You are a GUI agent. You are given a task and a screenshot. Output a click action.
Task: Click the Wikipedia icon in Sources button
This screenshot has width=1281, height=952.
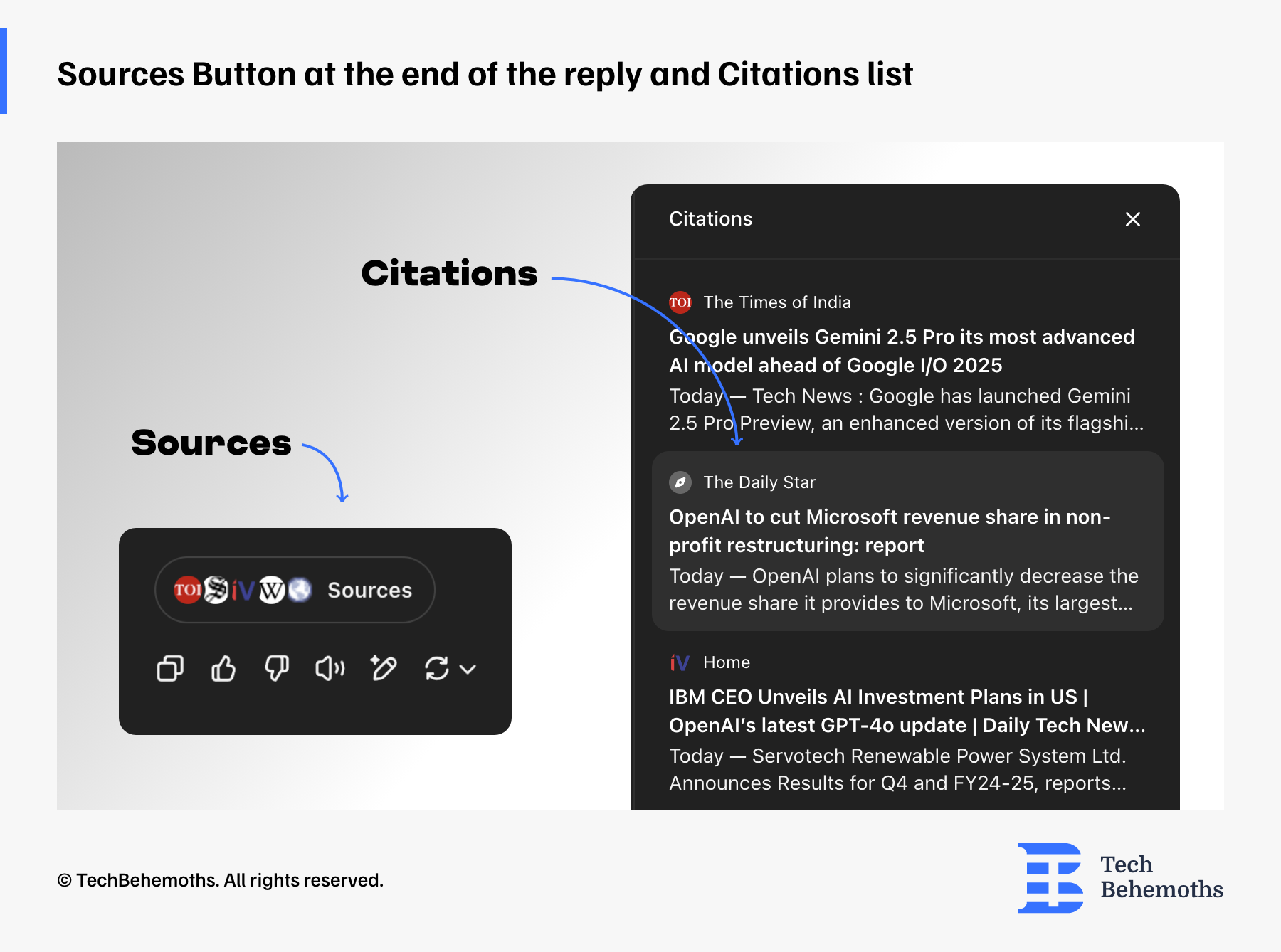point(272,590)
